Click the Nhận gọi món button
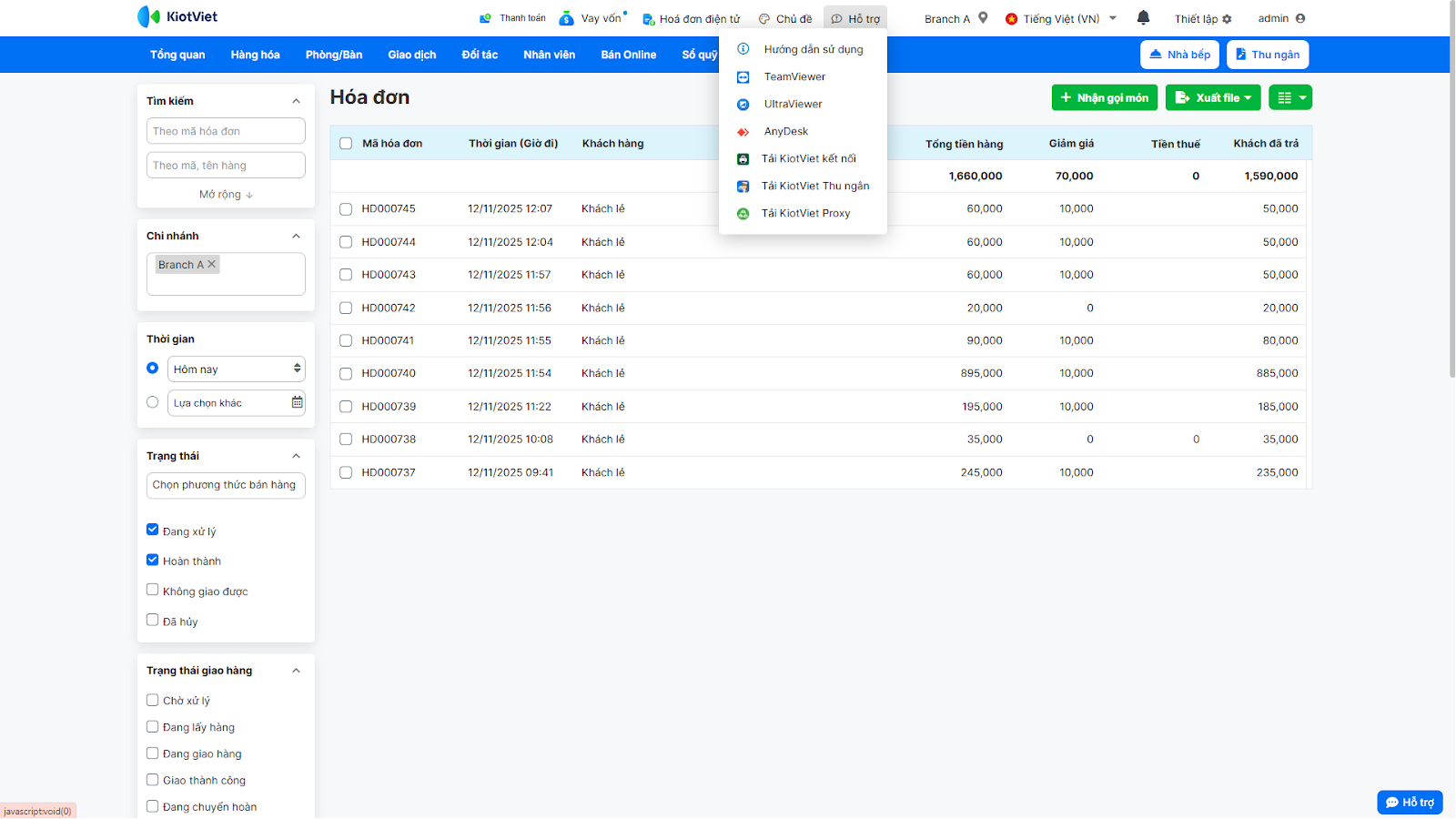The height and width of the screenshot is (819, 1456). pos(1105,97)
